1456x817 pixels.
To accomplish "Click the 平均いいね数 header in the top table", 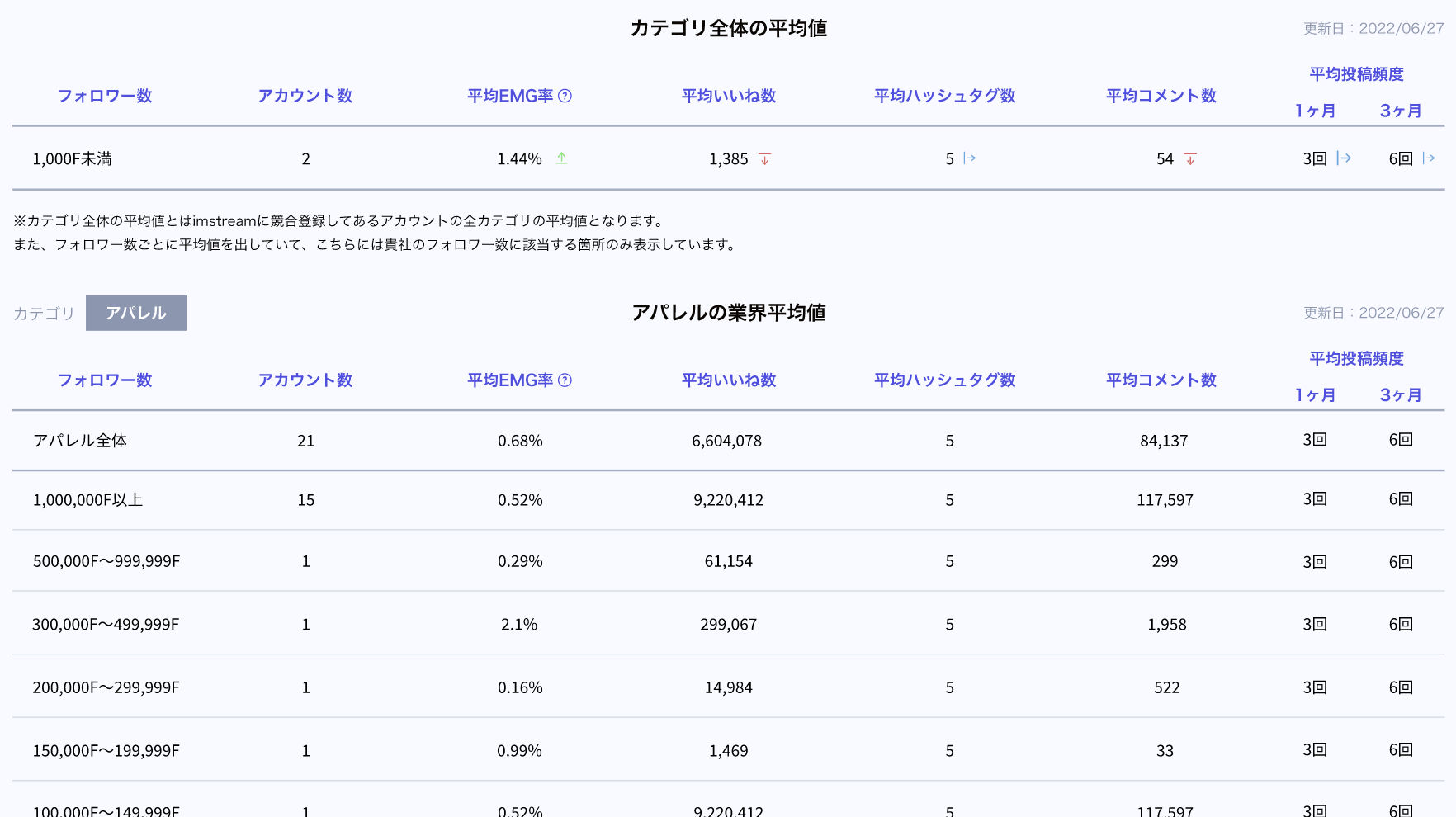I will (728, 95).
